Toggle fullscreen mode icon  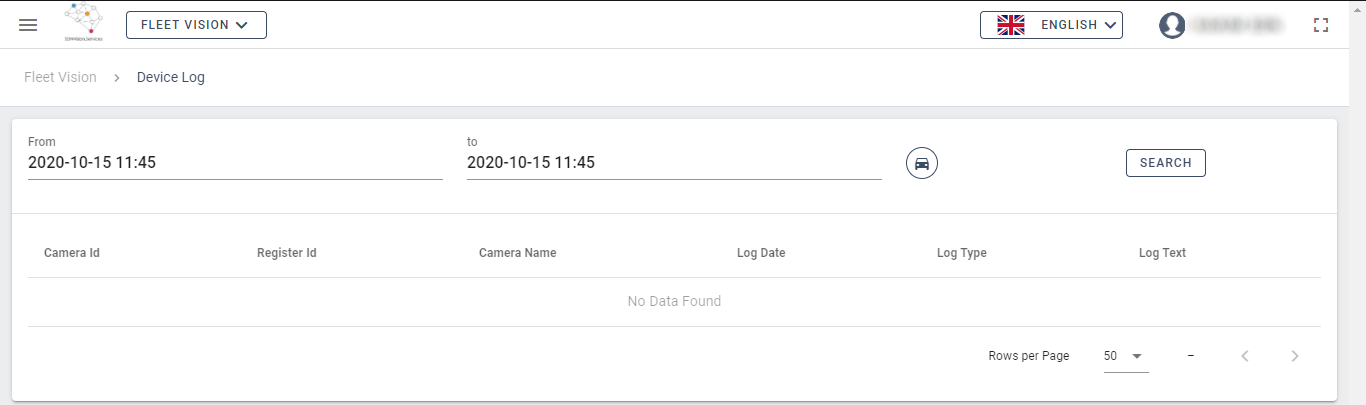pos(1321,25)
